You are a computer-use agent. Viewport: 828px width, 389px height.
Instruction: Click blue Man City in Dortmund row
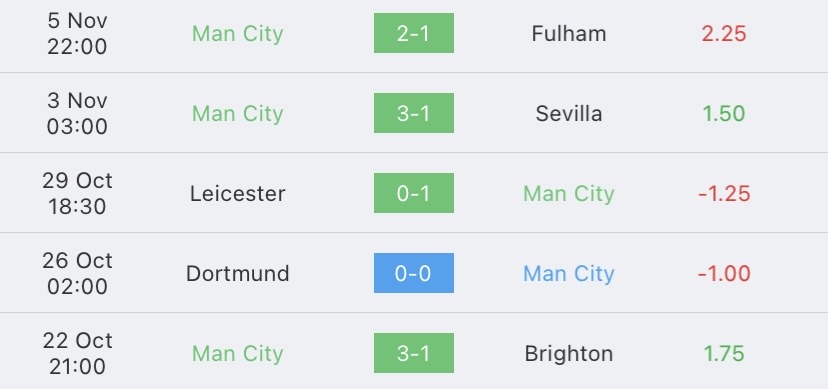point(569,273)
